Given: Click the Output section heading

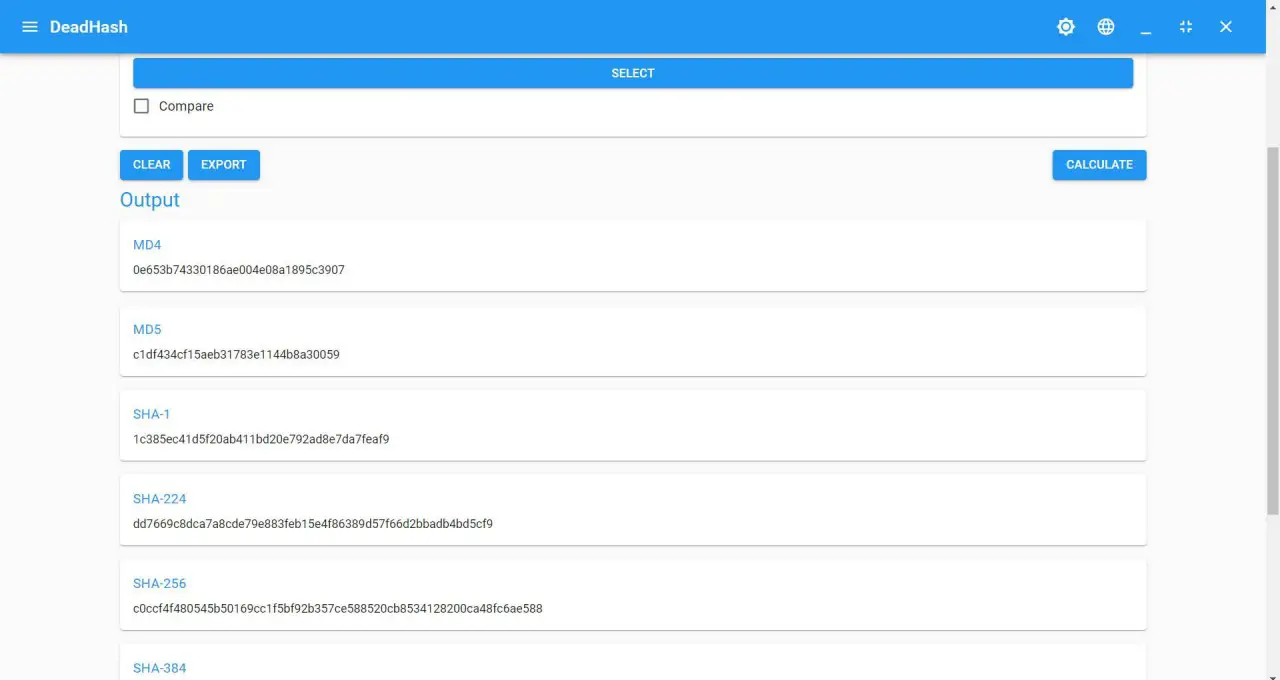Looking at the screenshot, I should (x=149, y=200).
